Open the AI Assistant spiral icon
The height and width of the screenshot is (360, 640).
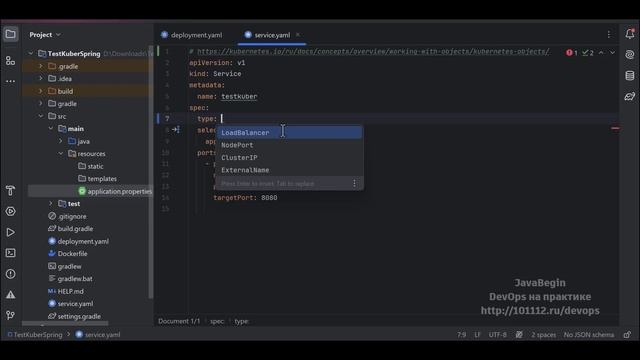tap(630, 54)
